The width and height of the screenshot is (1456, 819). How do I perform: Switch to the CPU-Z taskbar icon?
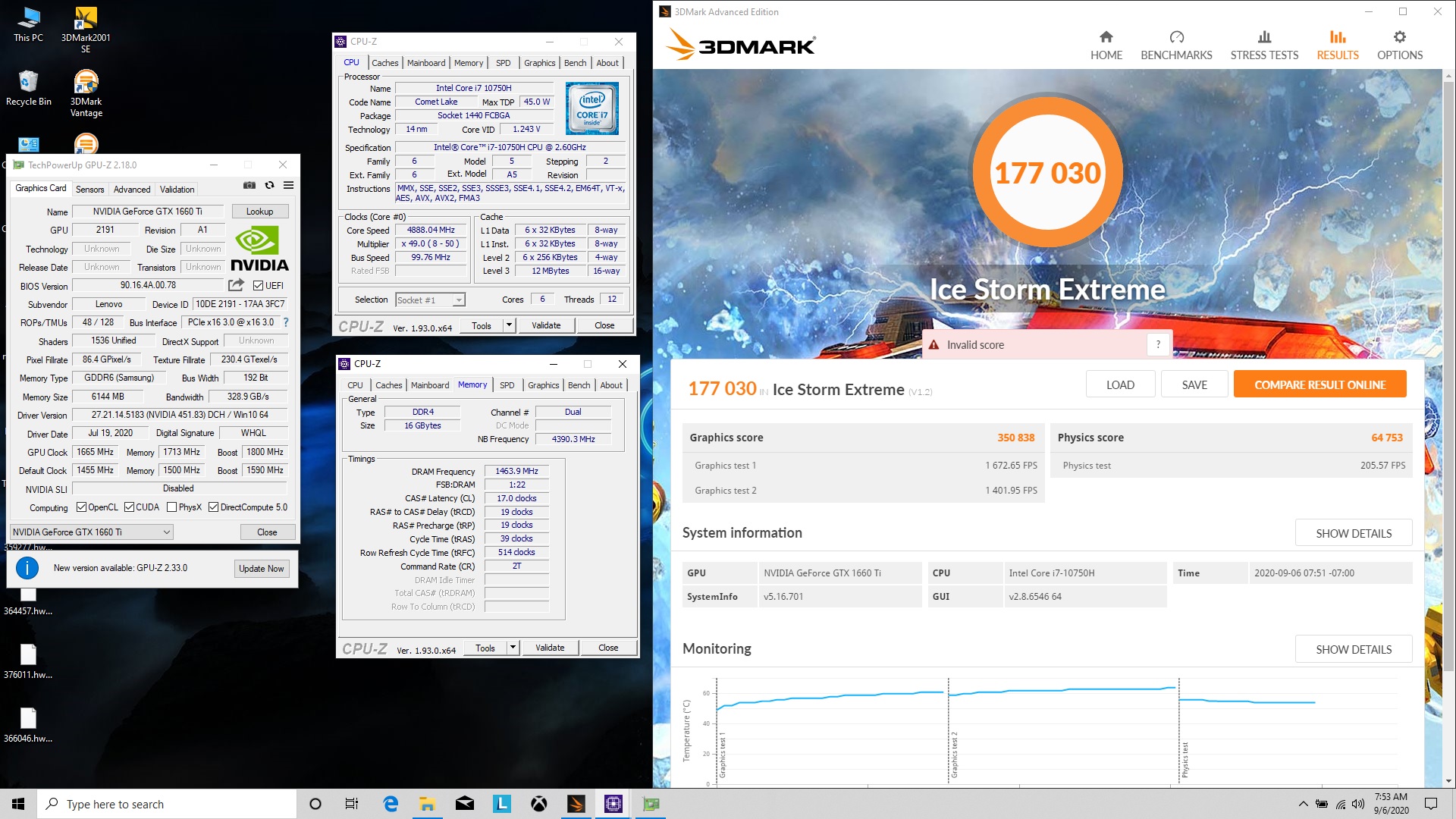tap(613, 804)
